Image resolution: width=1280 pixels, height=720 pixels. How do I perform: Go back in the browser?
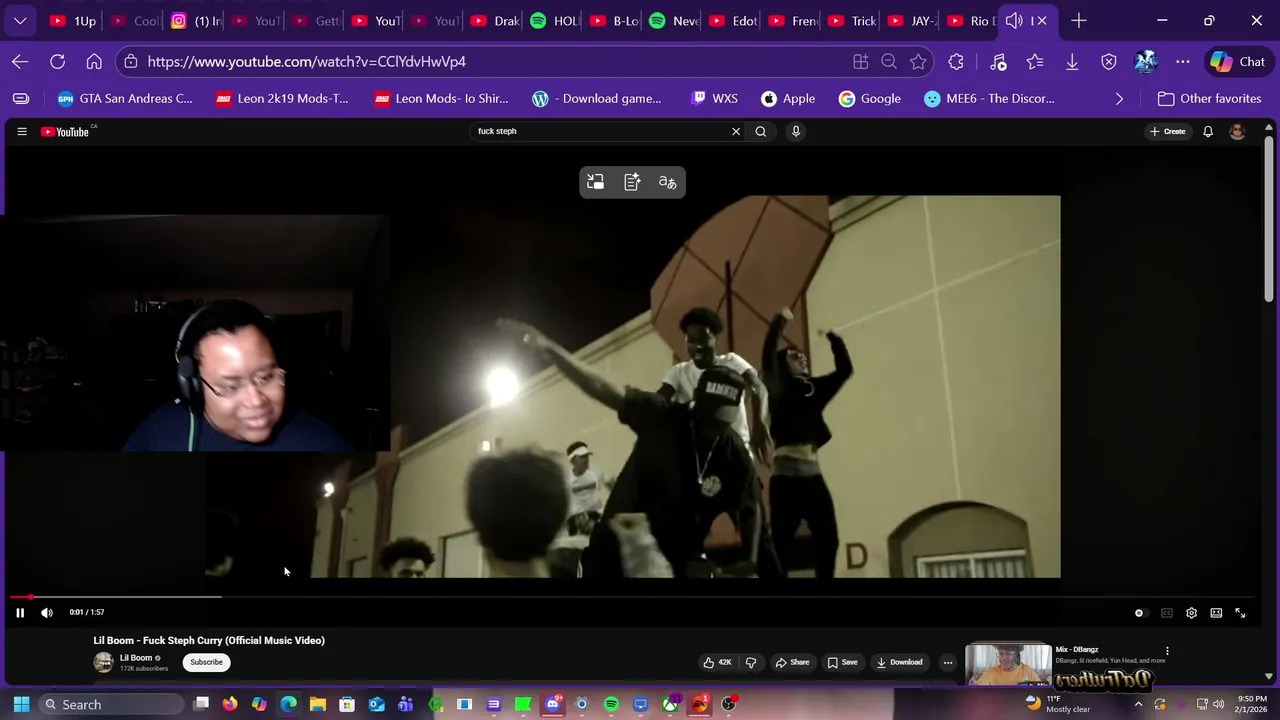click(x=20, y=62)
